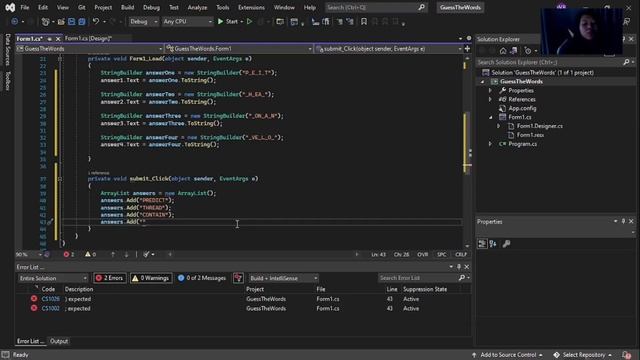Click the Undo arrow icon

point(96,21)
